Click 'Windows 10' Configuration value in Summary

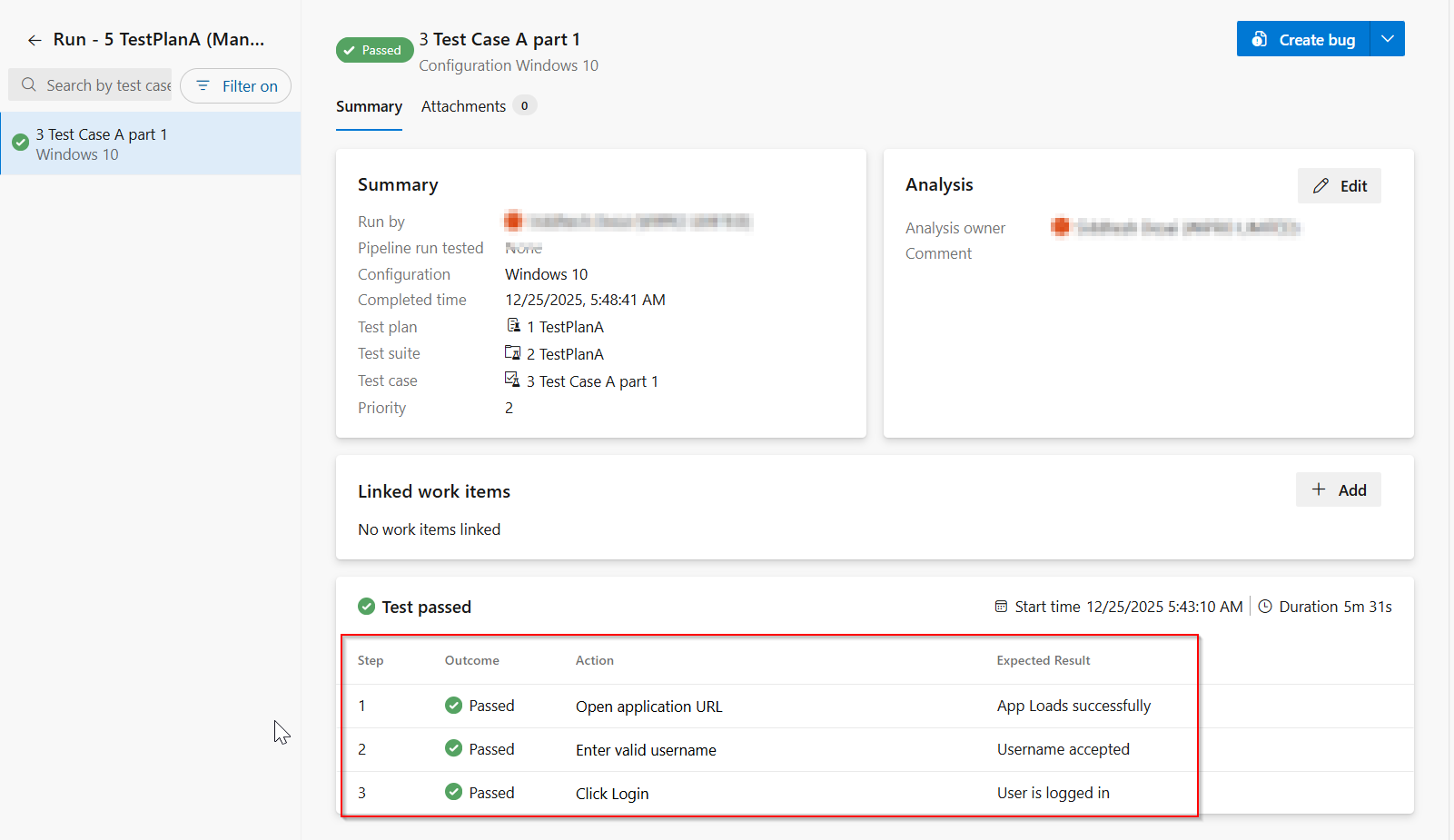point(546,274)
